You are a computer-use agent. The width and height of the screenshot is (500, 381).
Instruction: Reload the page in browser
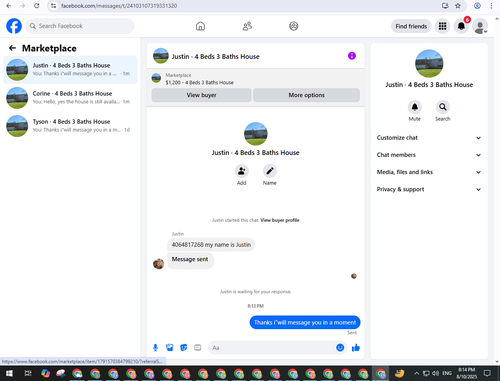coord(37,6)
